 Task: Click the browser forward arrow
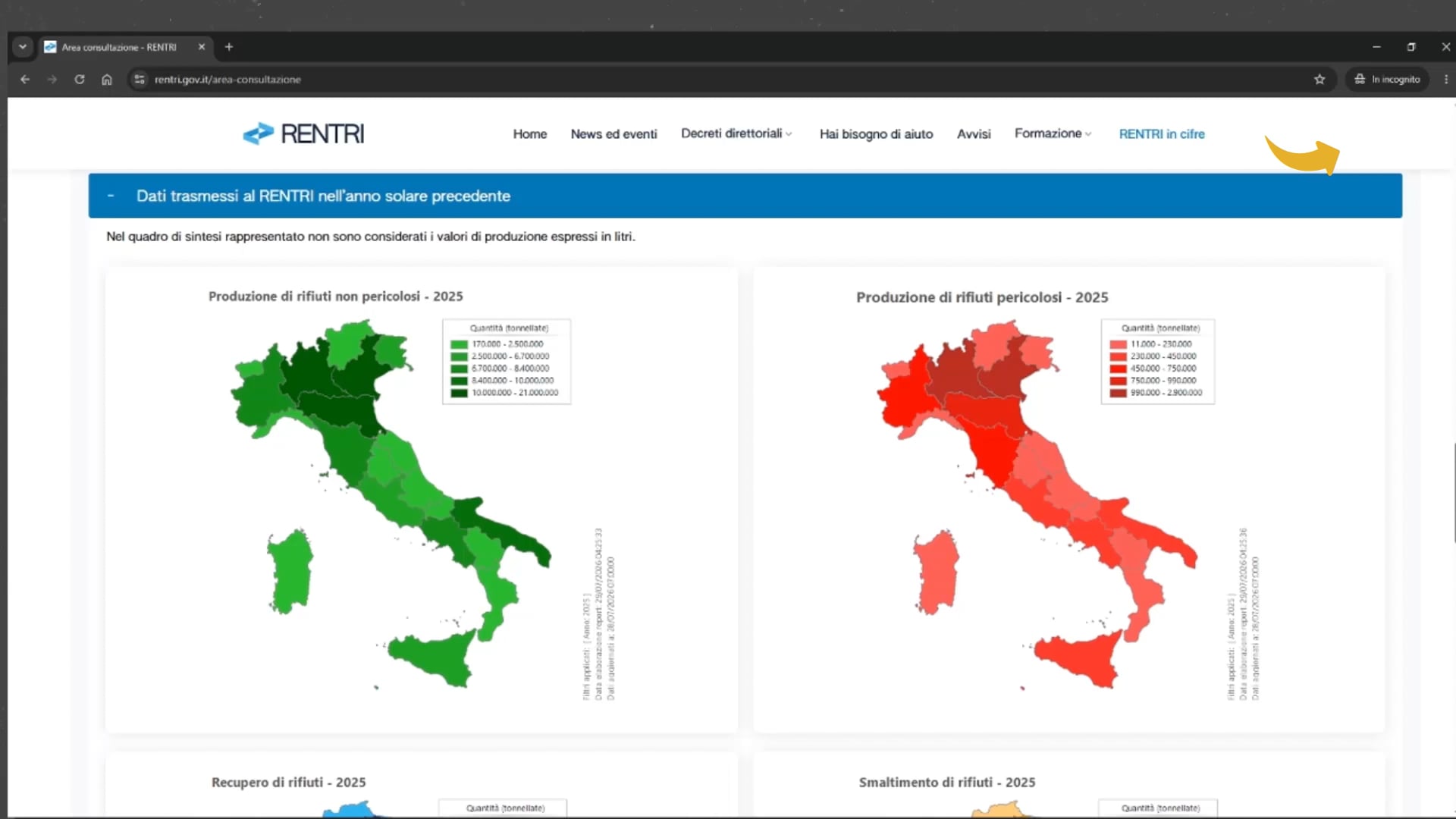coord(52,79)
